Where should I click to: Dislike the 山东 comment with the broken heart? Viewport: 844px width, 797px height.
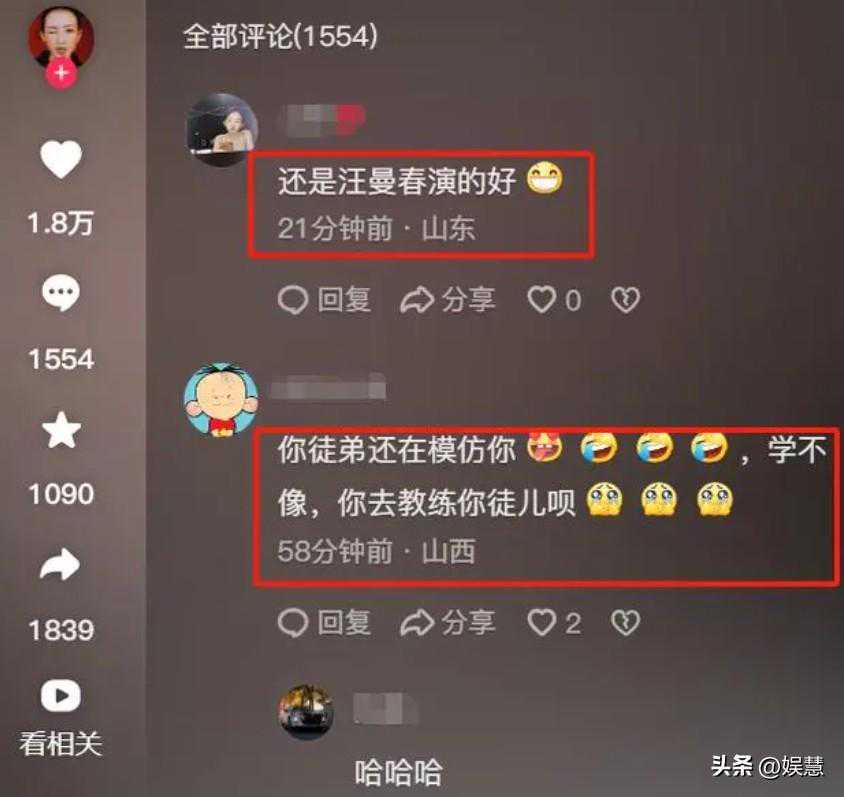pos(625,300)
